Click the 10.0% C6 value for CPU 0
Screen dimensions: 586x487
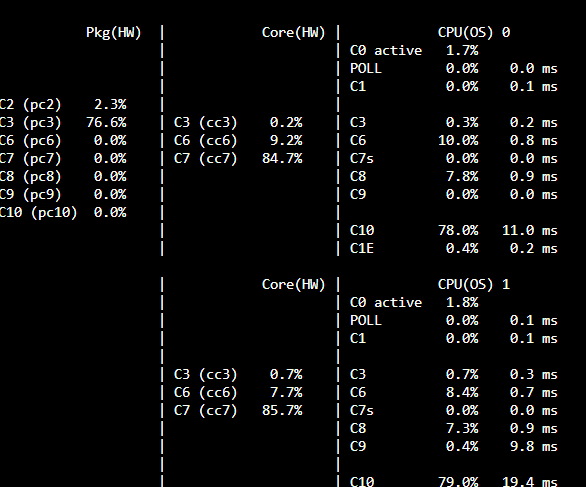[x=459, y=141]
